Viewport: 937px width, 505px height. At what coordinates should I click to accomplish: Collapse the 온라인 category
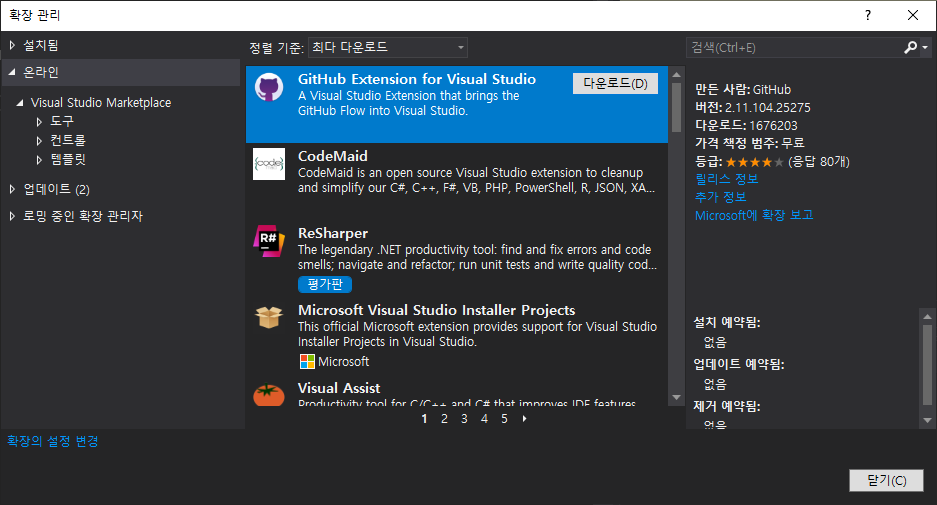tap(12, 72)
